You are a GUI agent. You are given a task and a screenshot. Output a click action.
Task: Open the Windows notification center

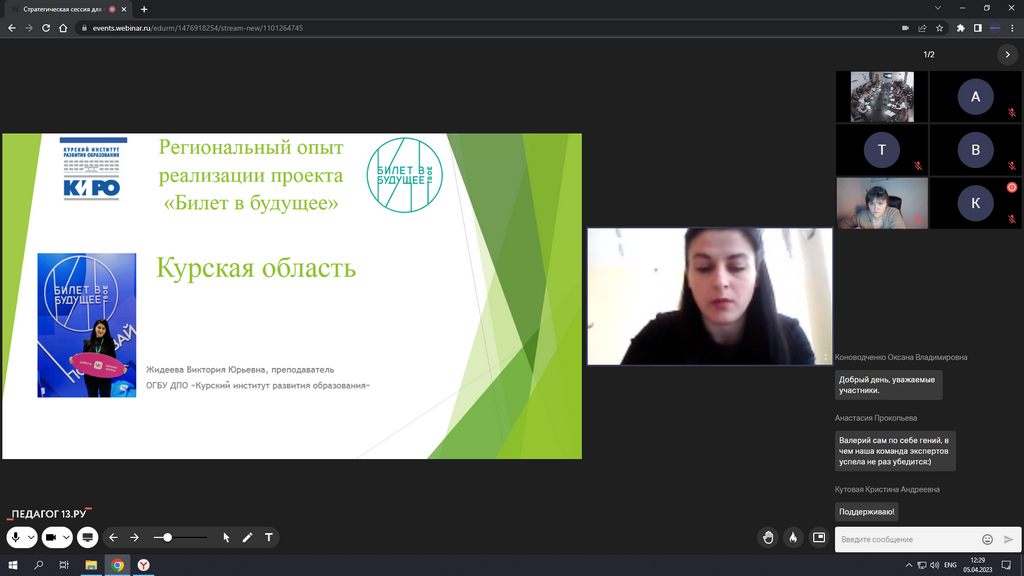[1006, 565]
